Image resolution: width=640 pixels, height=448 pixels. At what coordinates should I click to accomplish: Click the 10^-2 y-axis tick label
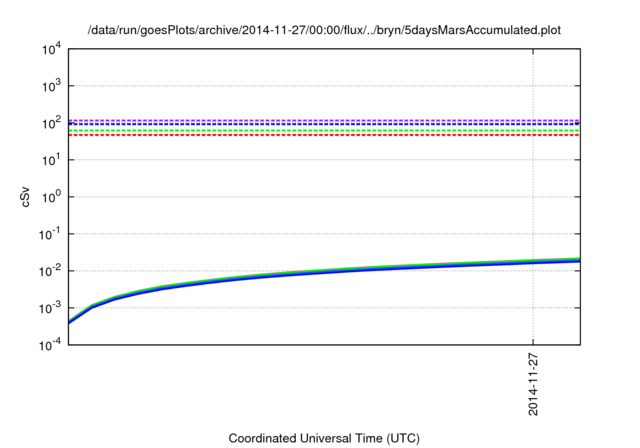point(50,271)
